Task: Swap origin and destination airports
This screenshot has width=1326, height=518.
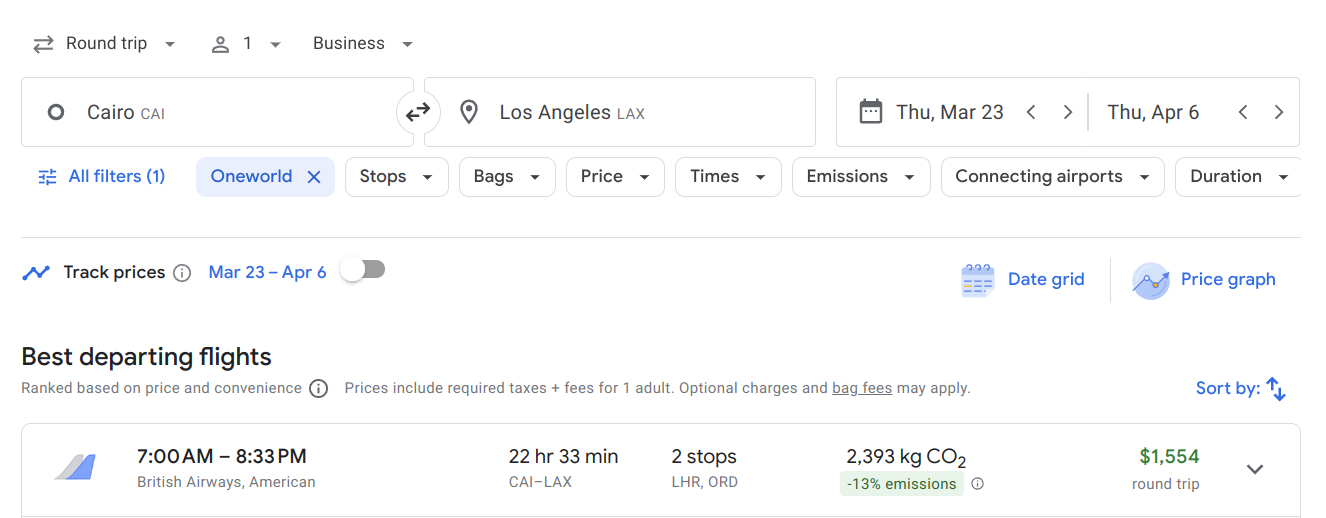Action: coord(418,112)
